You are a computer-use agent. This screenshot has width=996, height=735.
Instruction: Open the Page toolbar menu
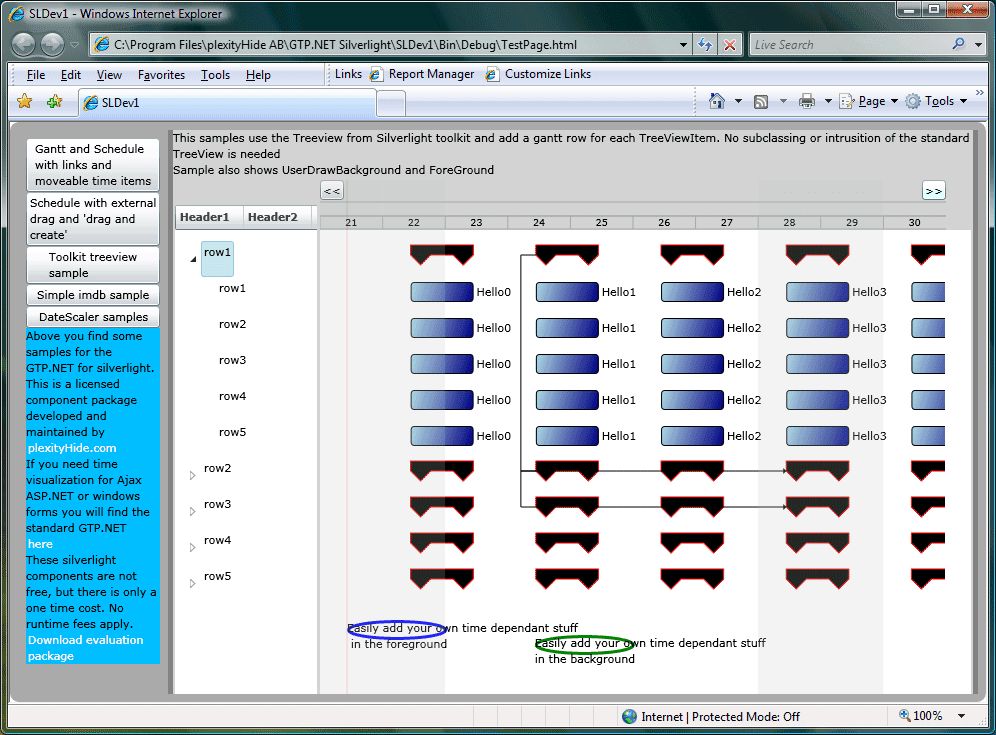[x=868, y=101]
